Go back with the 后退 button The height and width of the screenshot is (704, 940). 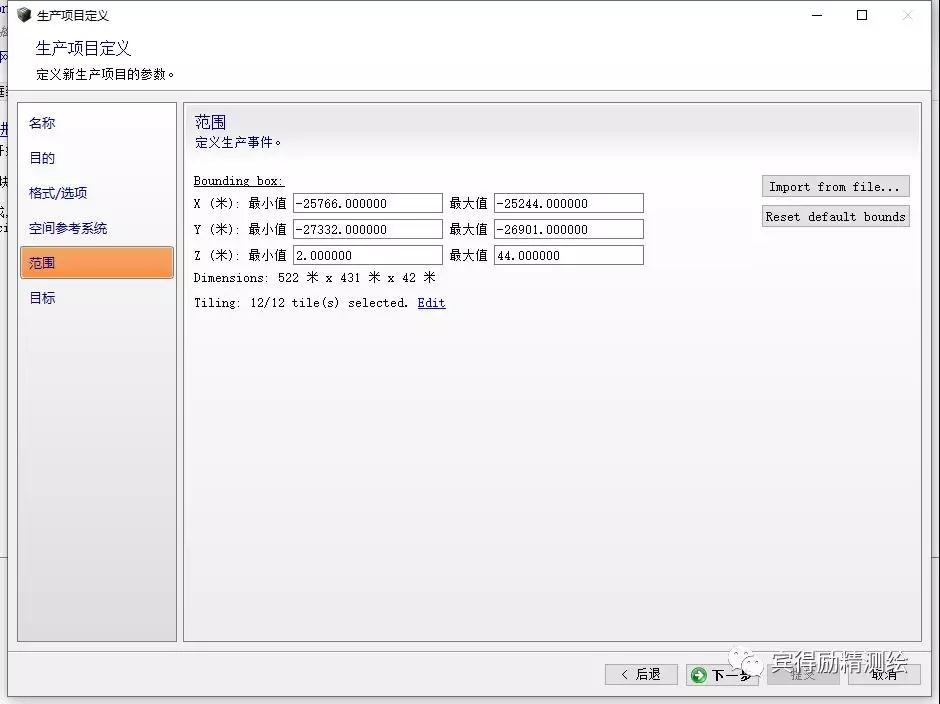[641, 675]
